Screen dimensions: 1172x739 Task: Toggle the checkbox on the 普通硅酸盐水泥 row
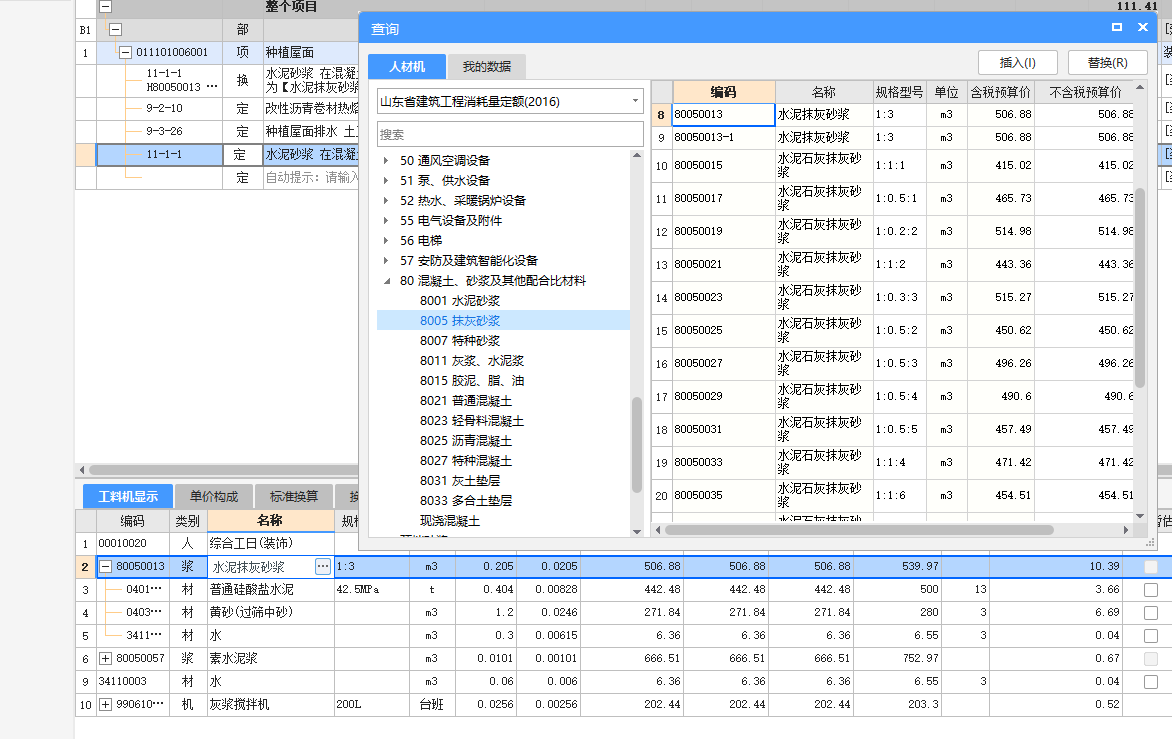click(x=1151, y=590)
